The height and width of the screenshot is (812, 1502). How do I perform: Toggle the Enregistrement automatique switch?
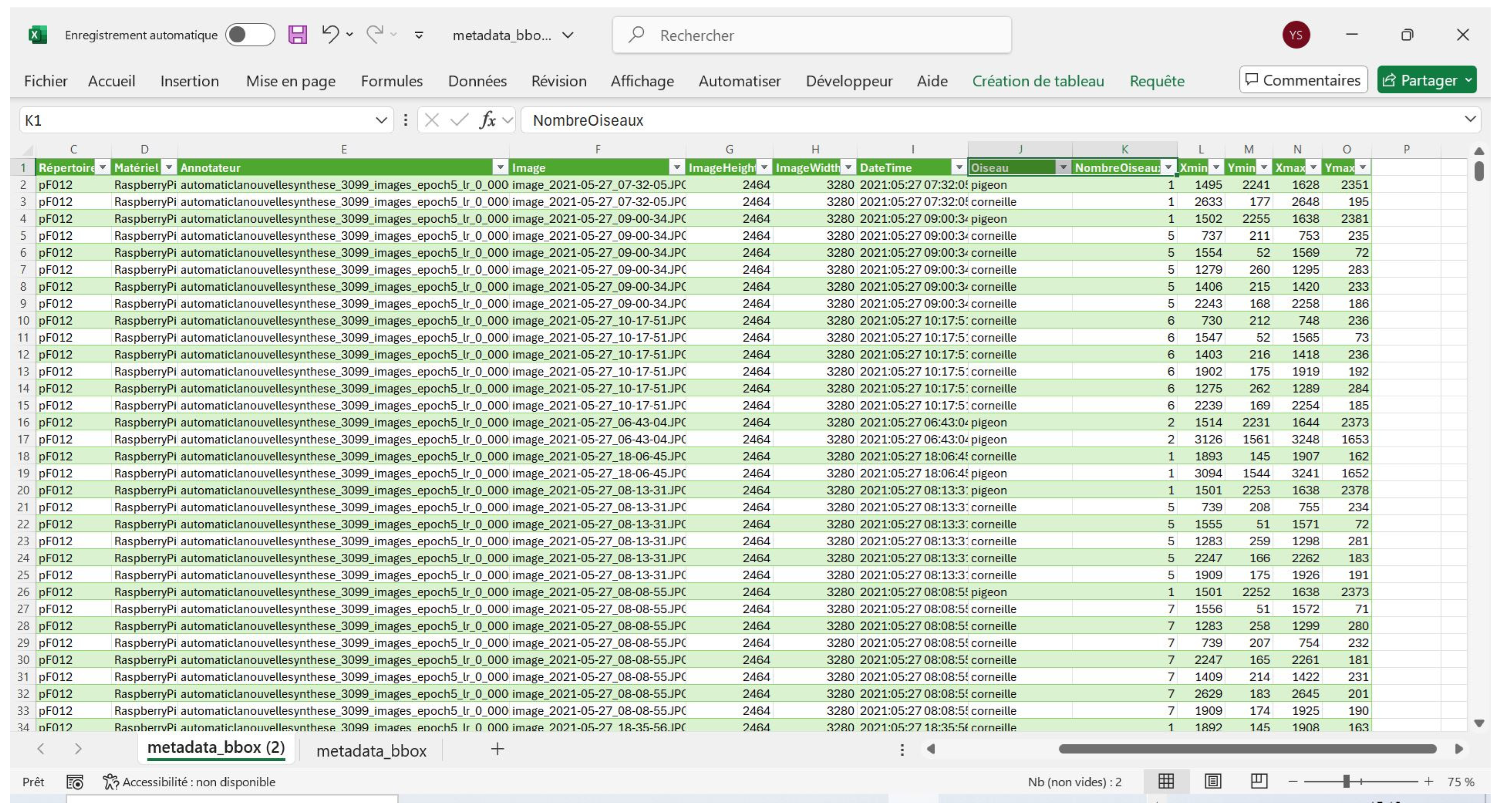250,35
